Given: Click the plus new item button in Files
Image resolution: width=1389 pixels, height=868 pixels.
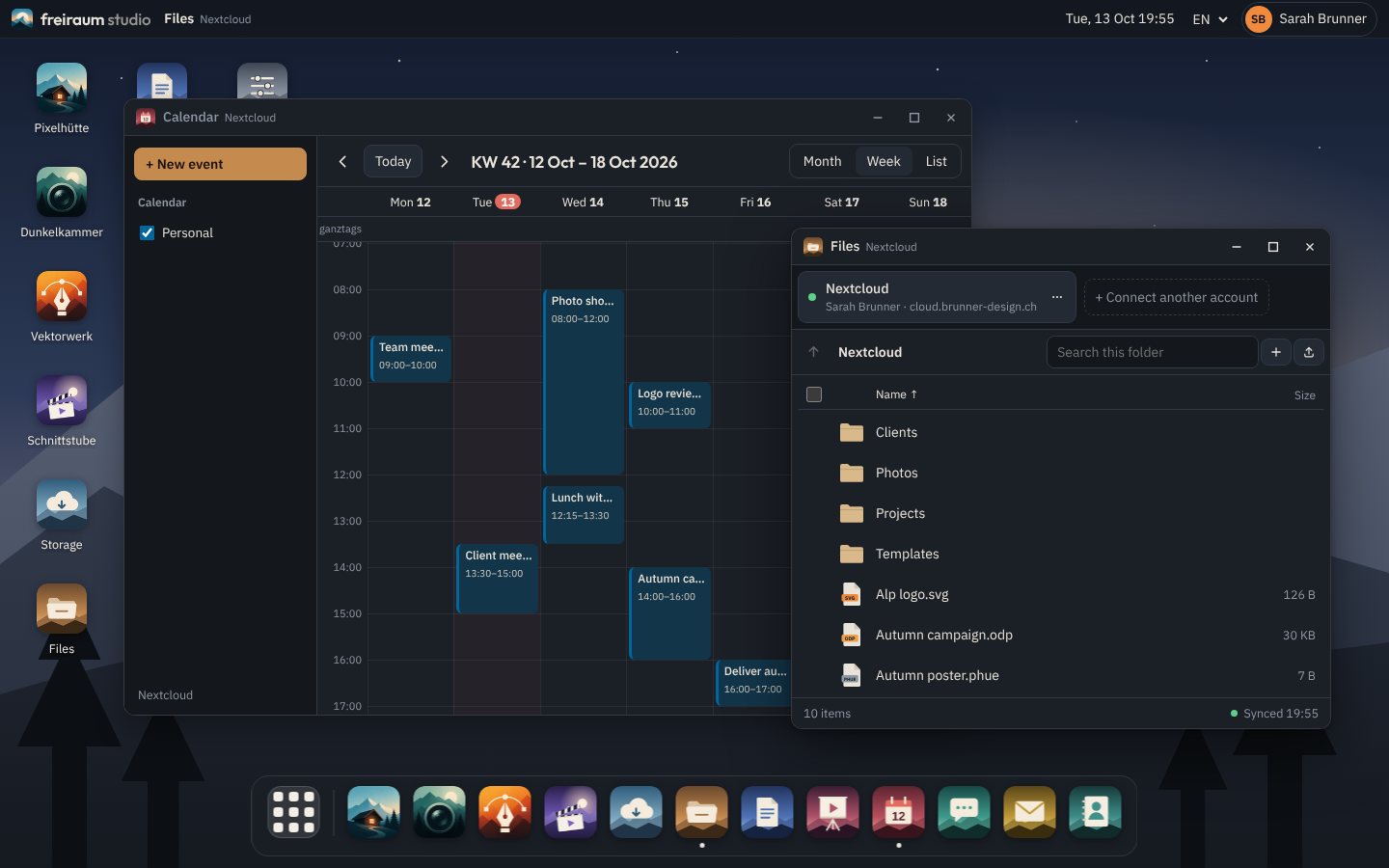Looking at the screenshot, I should coord(1275,352).
